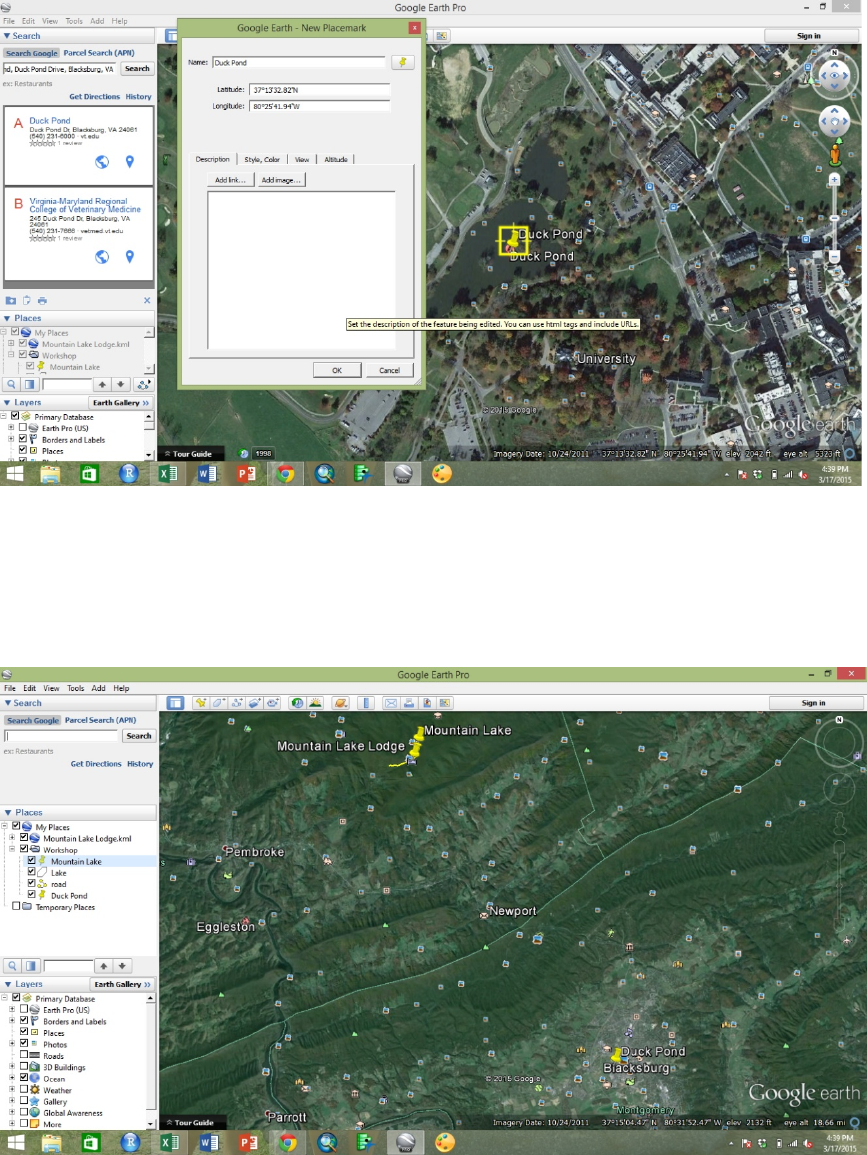Uncheck Duck Pond placemark checkbox in Places tree
This screenshot has width=867, height=1155.
pos(32,895)
